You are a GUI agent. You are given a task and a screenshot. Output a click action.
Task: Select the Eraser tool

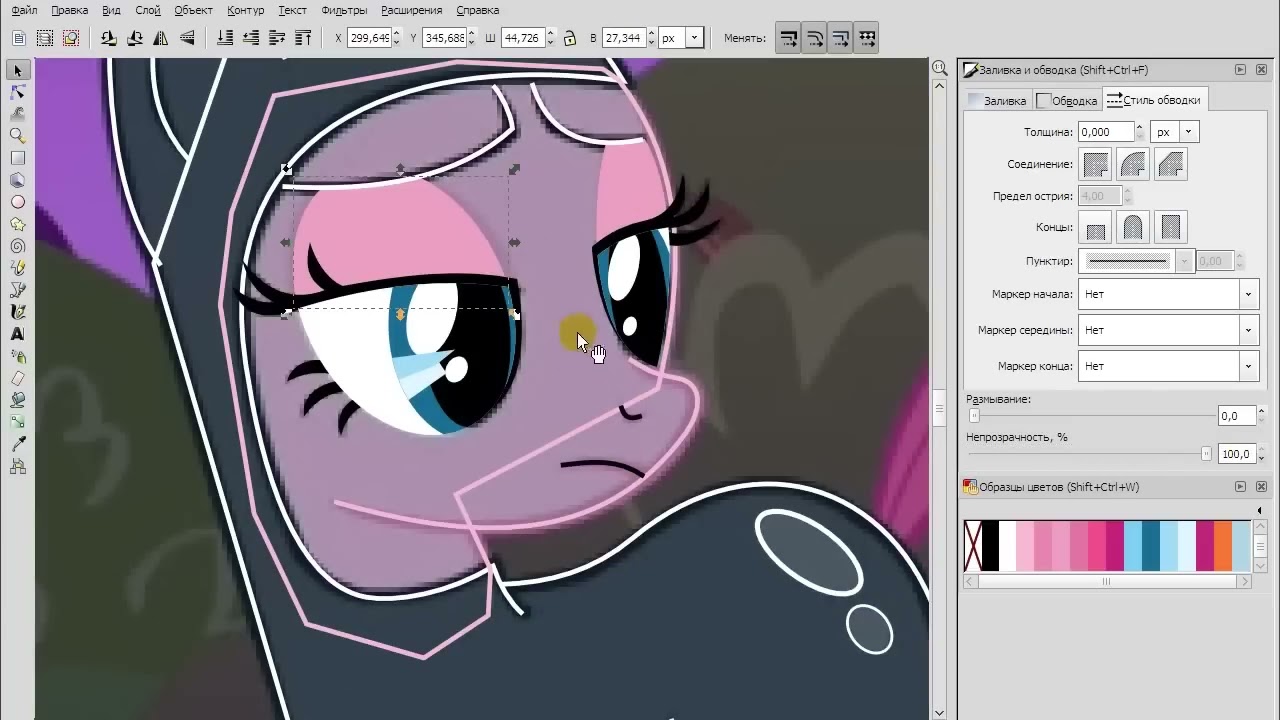(17, 378)
